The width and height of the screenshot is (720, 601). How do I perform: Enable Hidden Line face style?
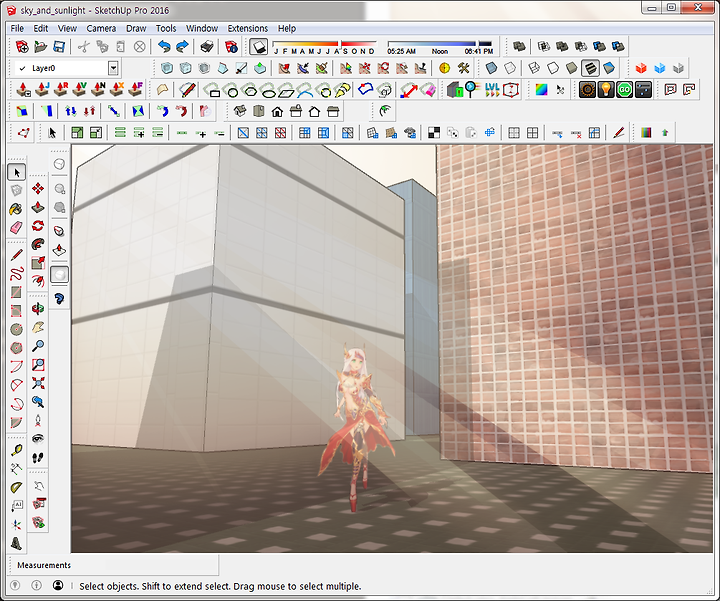point(553,68)
